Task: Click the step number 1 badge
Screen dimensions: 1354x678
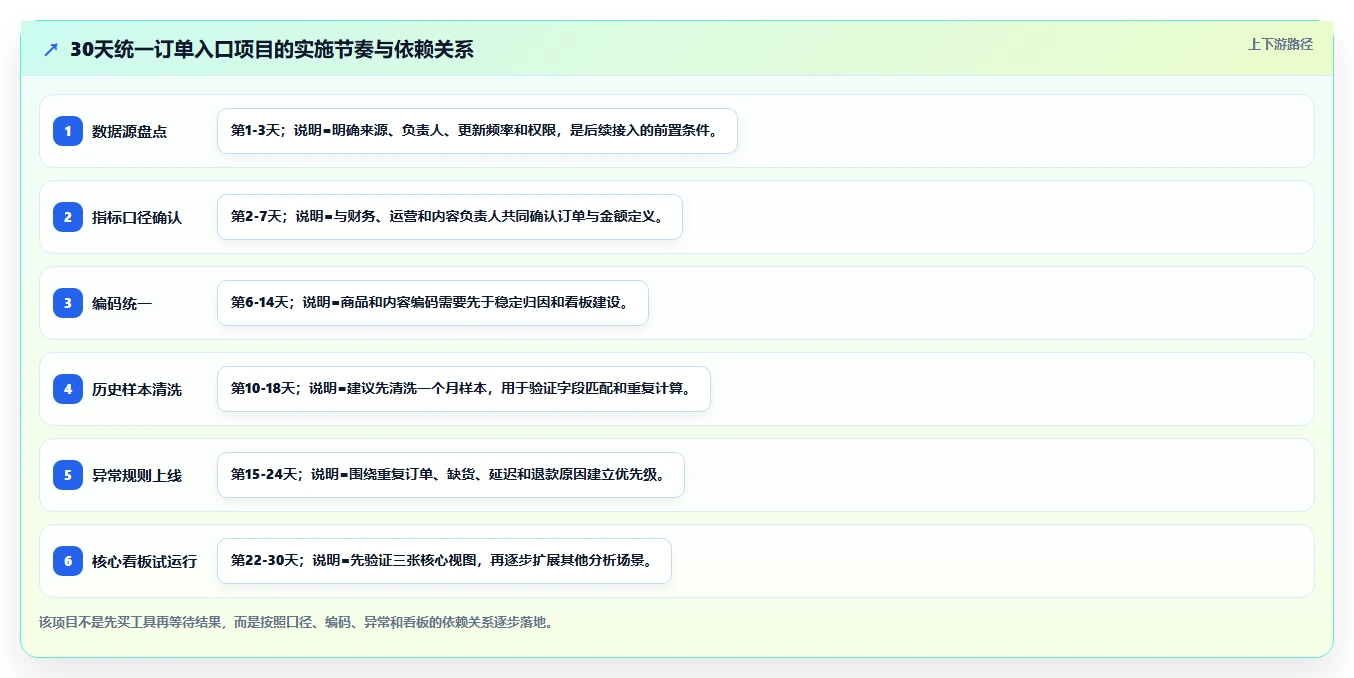Action: (x=68, y=131)
